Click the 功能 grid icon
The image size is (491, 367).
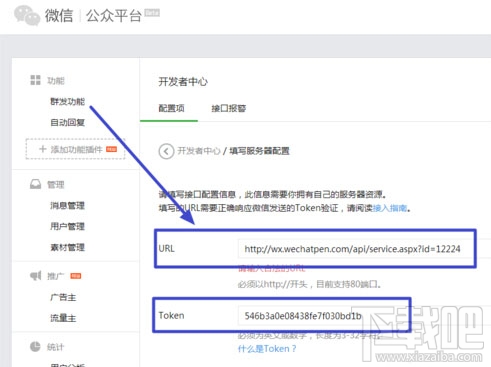click(x=35, y=80)
